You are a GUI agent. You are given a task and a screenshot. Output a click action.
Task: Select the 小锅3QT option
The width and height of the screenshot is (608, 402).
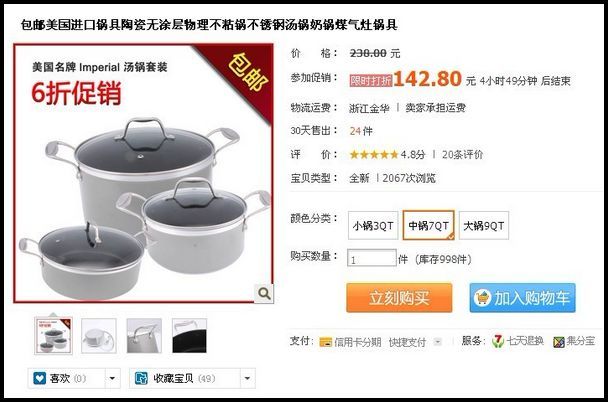(x=373, y=225)
